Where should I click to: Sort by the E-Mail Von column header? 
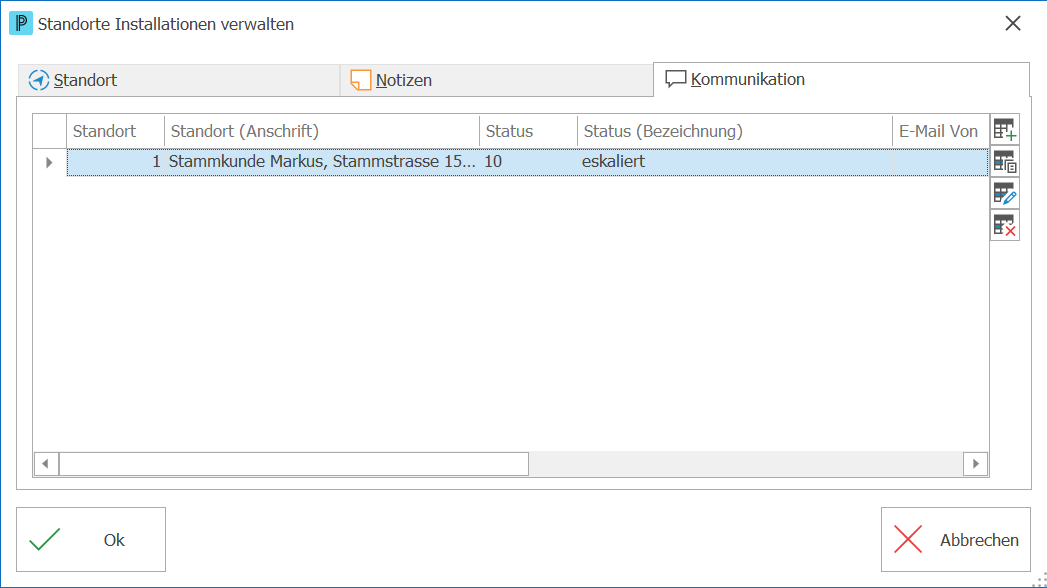[x=940, y=131]
